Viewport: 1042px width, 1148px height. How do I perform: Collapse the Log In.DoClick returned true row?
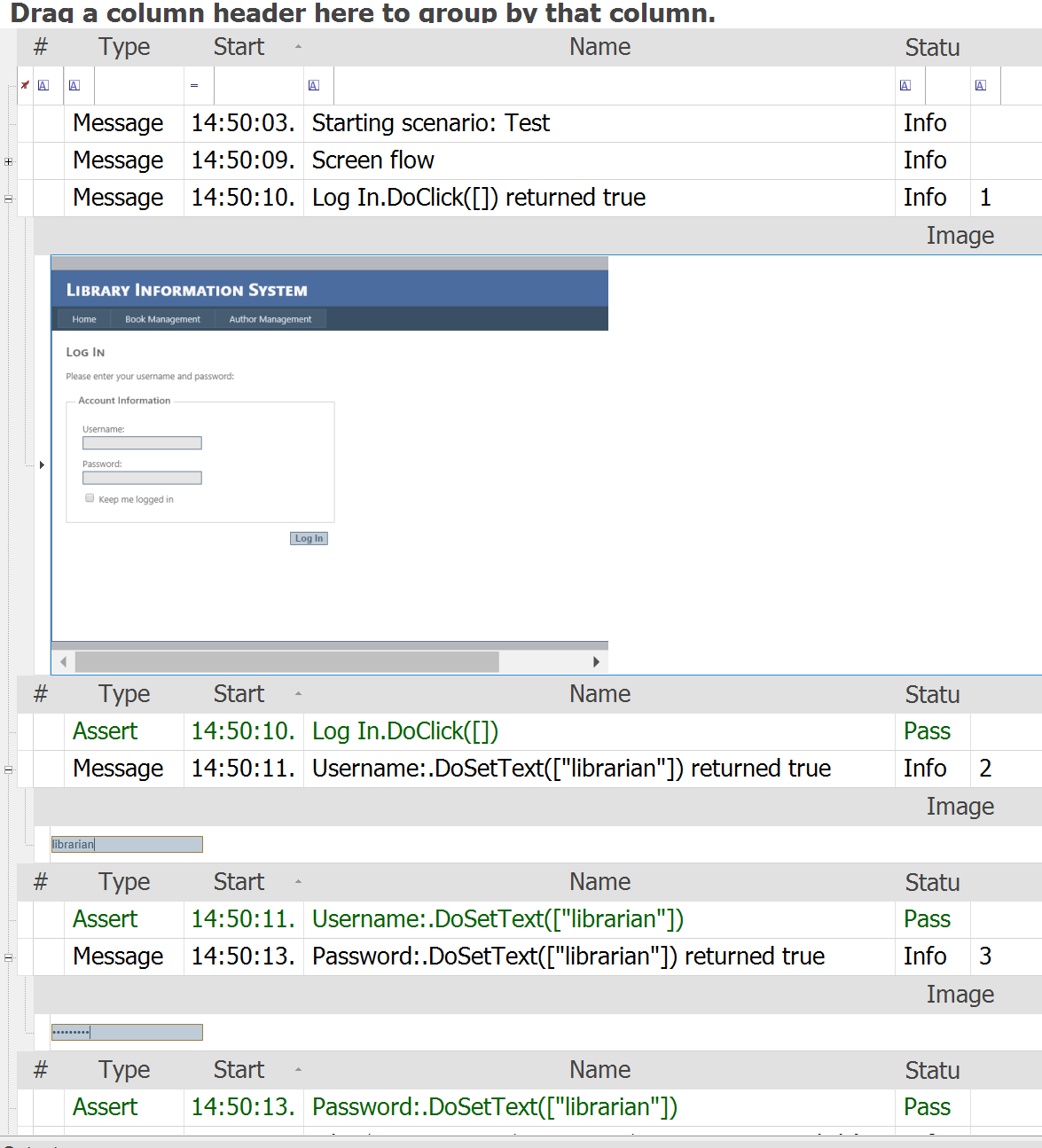pos(8,199)
